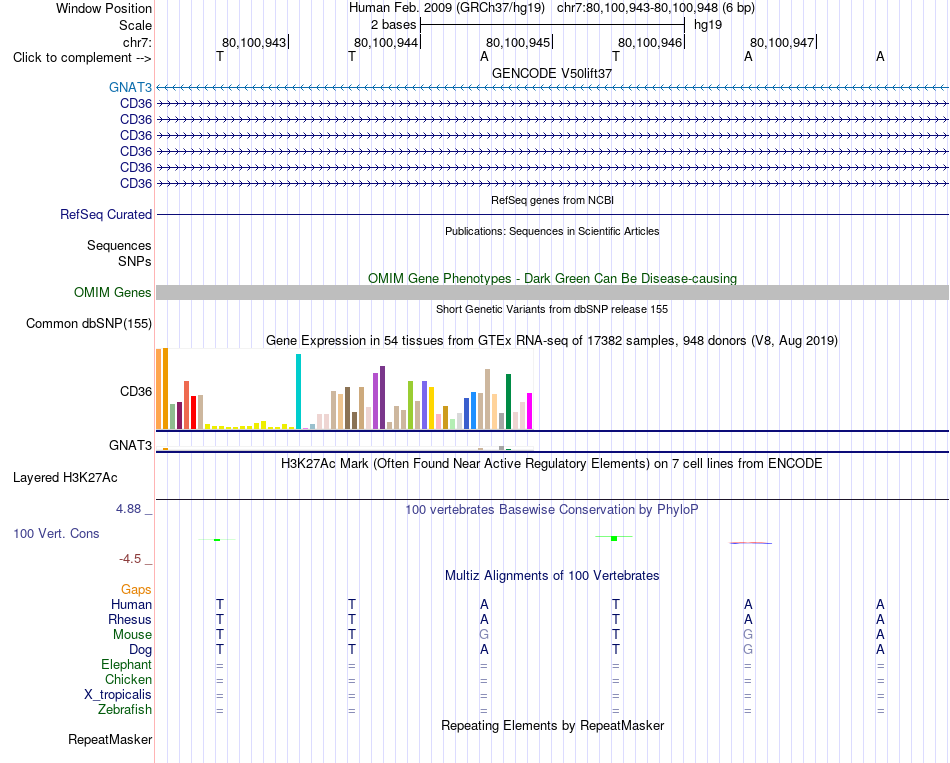The image size is (950, 763).
Task: Click position label 80,100,945 on ruler
Action: [518, 42]
